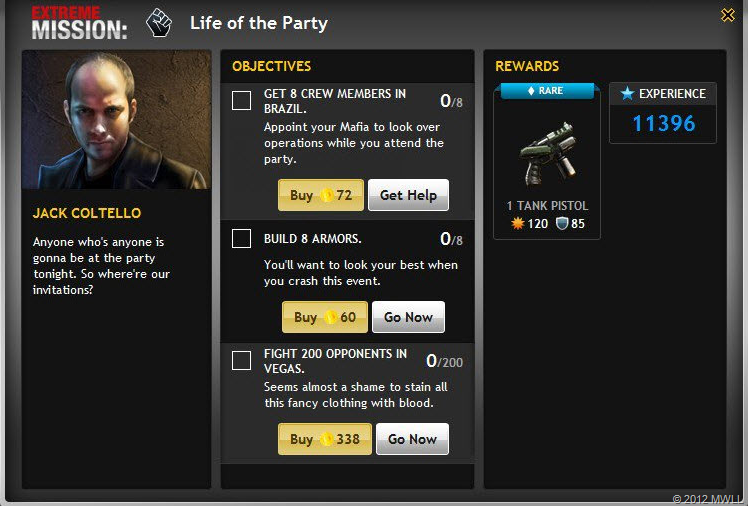Click the Rare diamond badge
Image resolution: width=748 pixels, height=506 pixels.
(547, 91)
